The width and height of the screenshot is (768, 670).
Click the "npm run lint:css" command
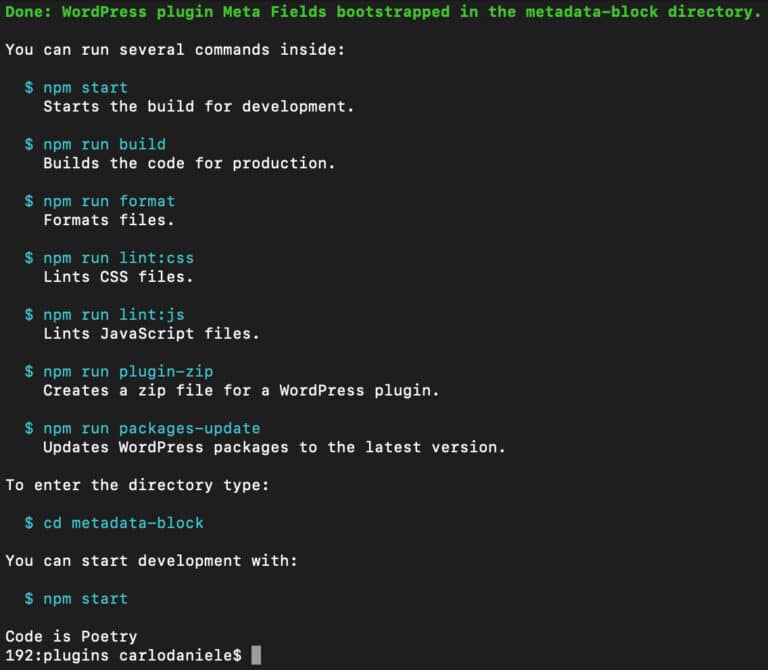coord(118,258)
